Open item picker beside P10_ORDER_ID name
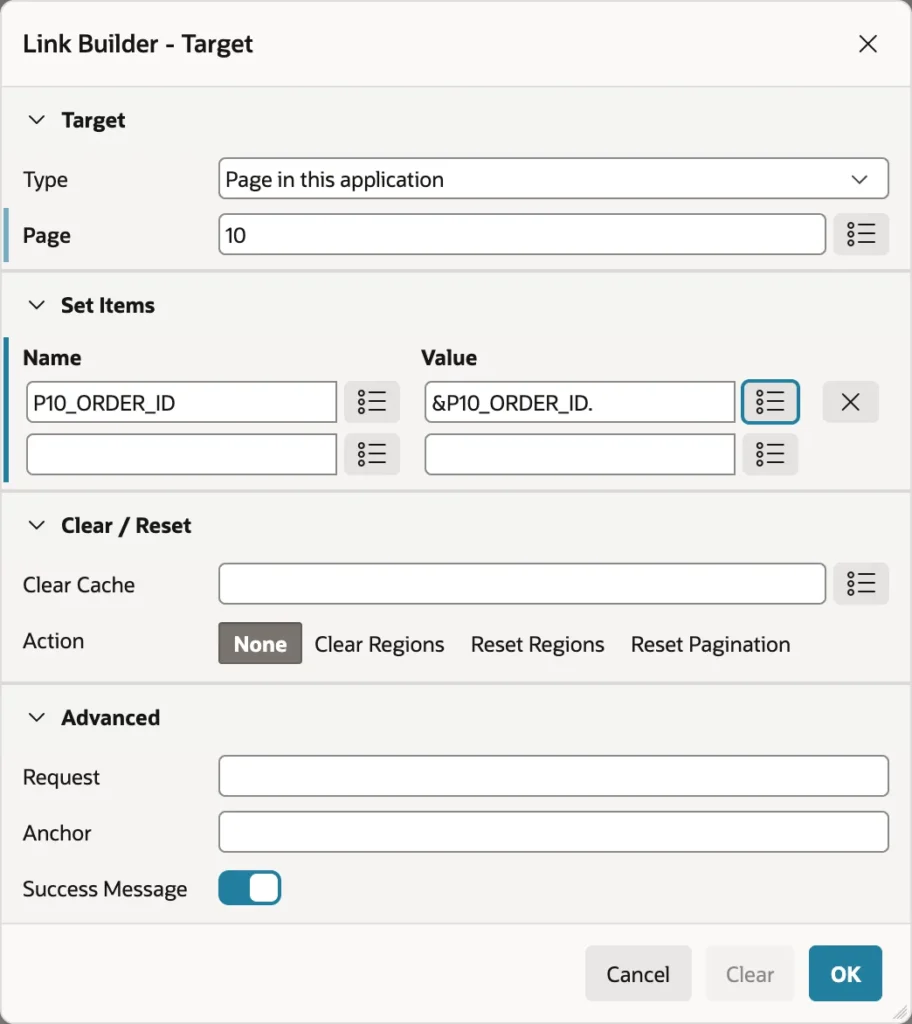Screen dimensions: 912x1024 [372, 402]
